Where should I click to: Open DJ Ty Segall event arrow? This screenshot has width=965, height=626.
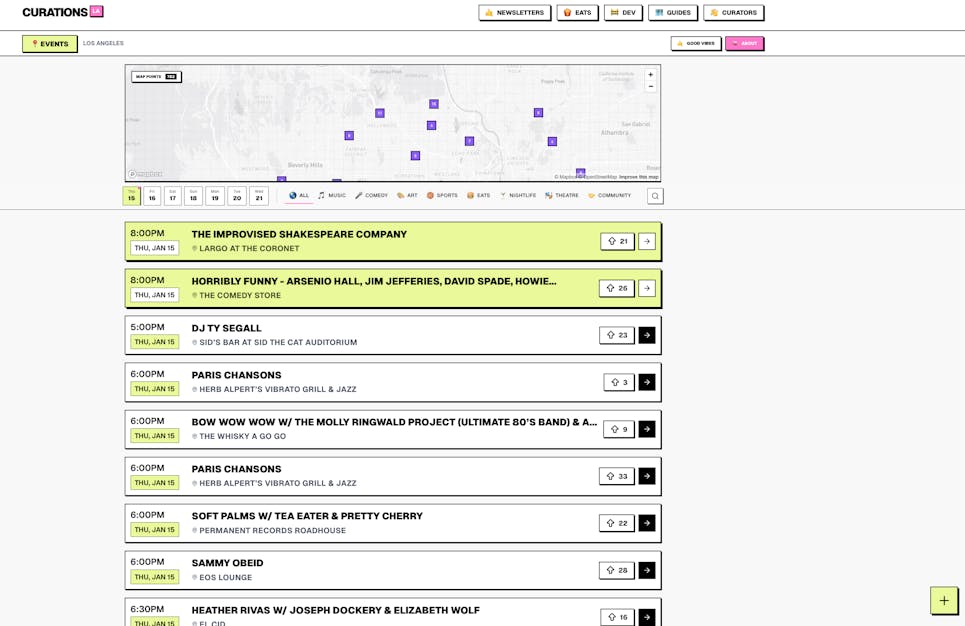[647, 335]
